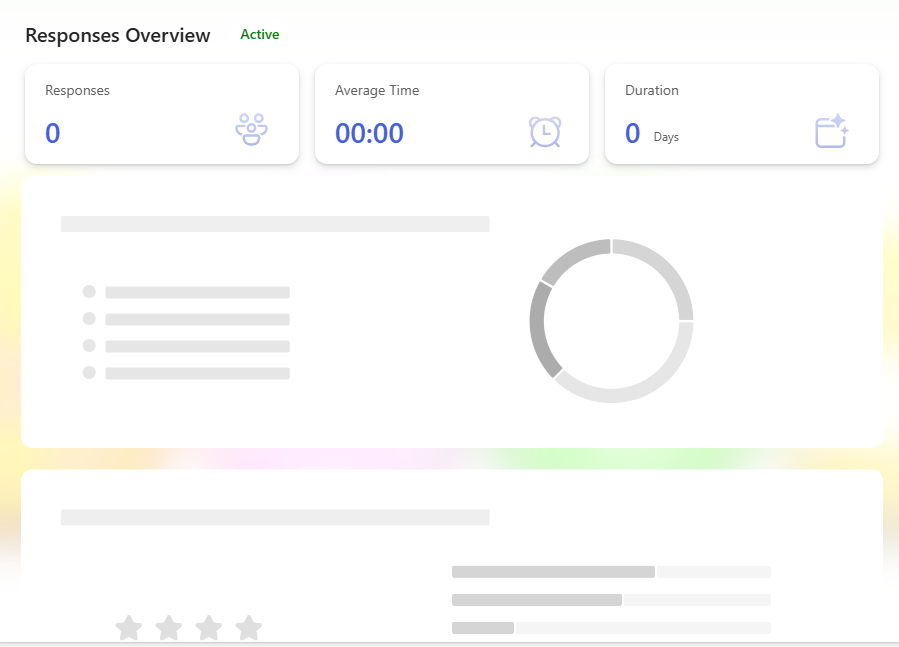Click the Average Time label
Viewport: 899px width, 647px height.
click(x=377, y=91)
